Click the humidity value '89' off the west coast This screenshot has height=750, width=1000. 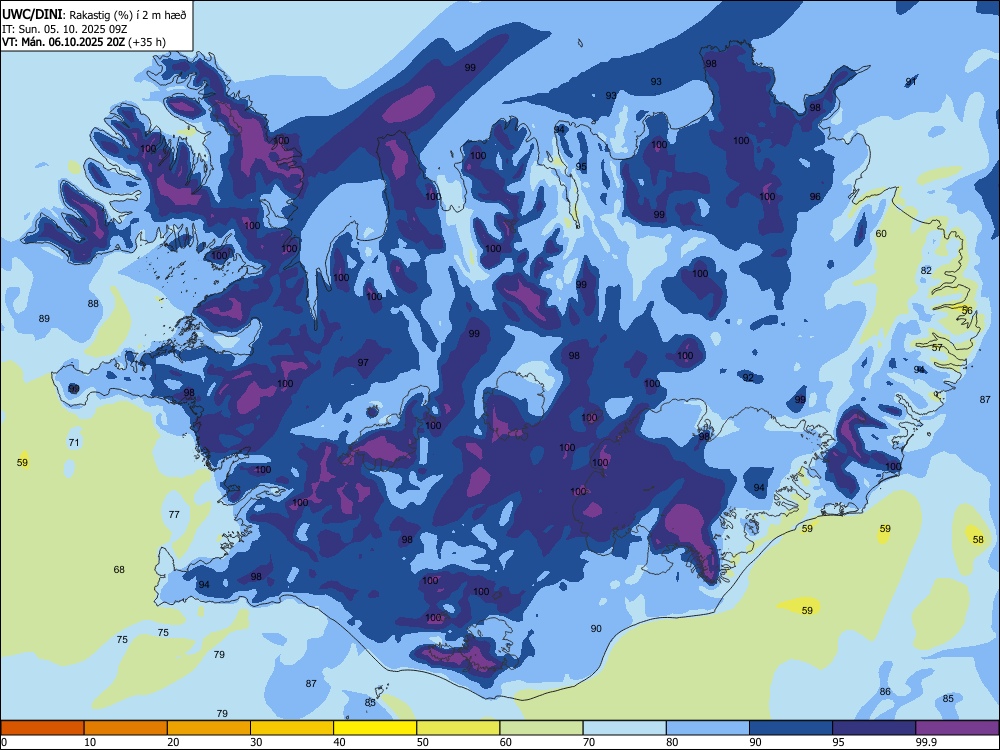click(x=44, y=318)
